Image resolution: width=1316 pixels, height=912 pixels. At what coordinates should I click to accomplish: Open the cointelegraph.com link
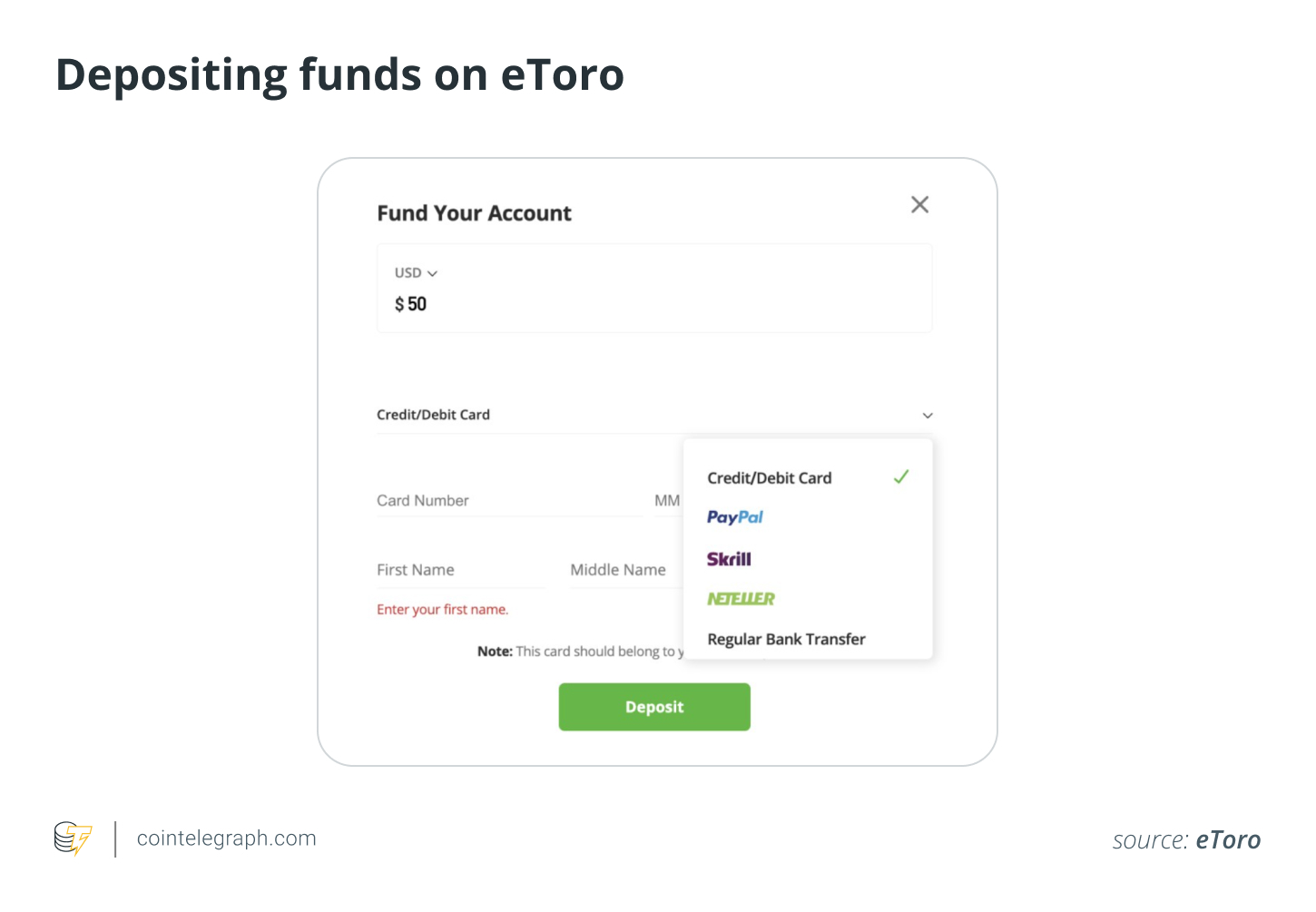point(226,838)
